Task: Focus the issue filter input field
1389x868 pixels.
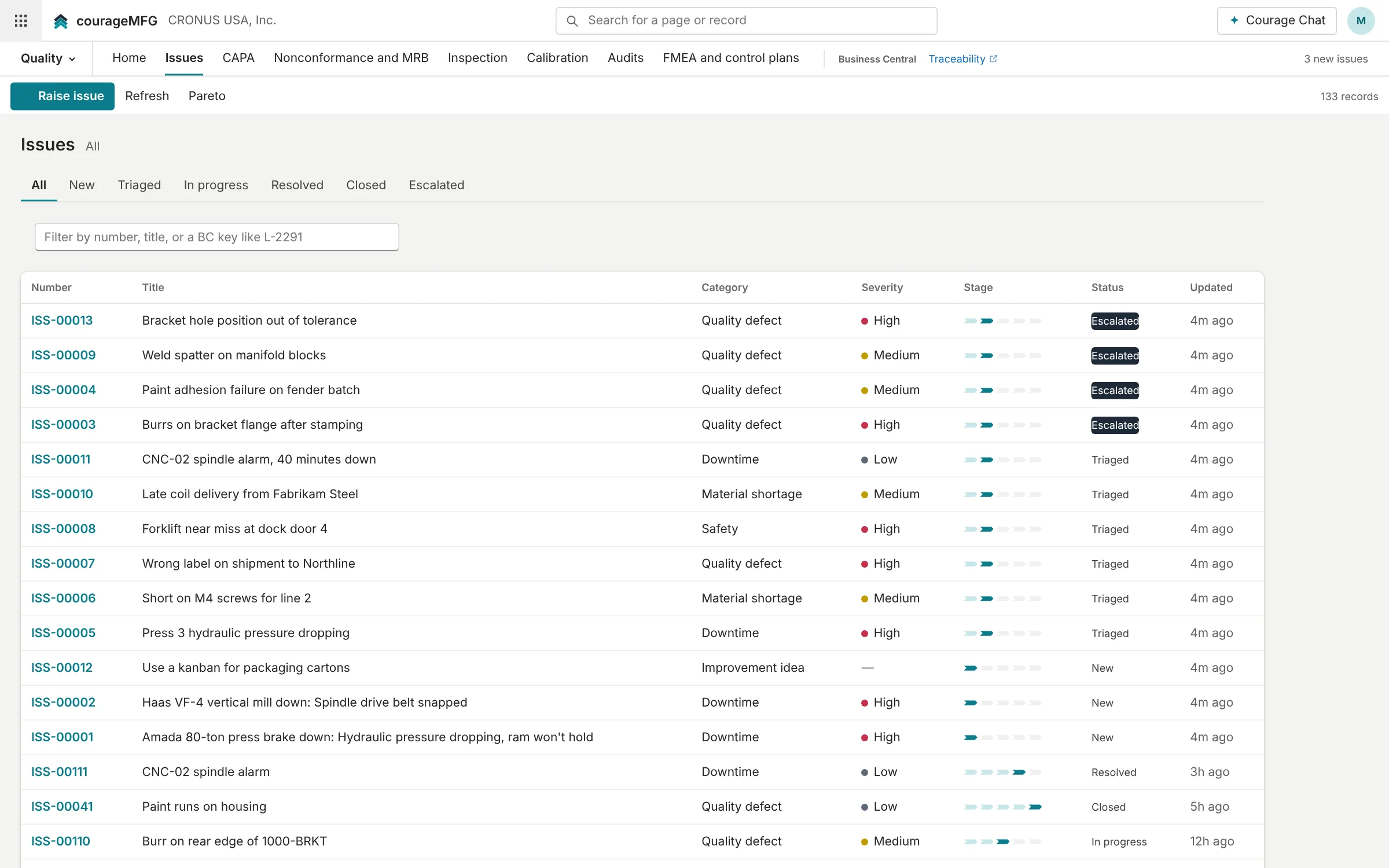Action: click(x=217, y=237)
